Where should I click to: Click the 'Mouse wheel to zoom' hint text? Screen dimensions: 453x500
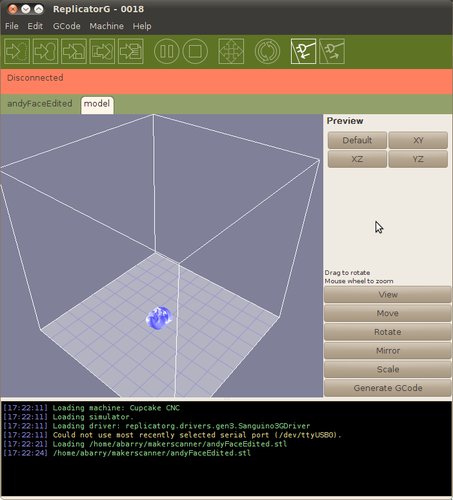pos(359,281)
